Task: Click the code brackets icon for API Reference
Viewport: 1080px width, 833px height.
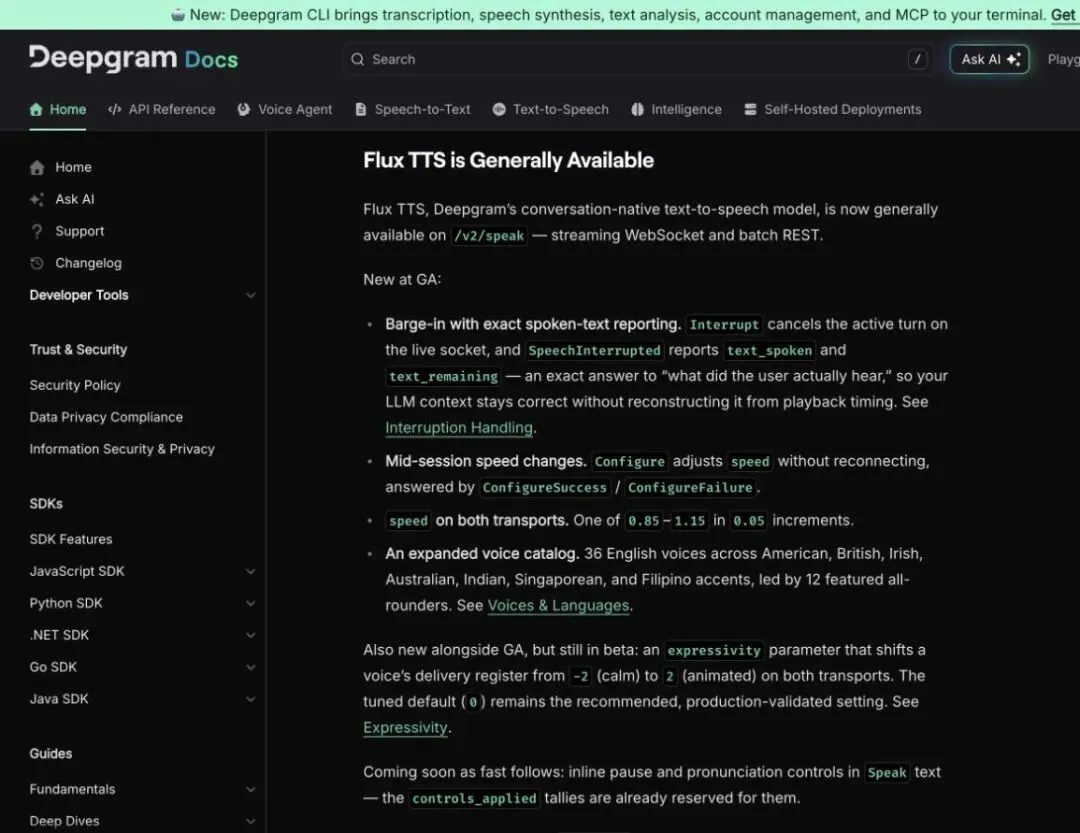Action: click(114, 109)
